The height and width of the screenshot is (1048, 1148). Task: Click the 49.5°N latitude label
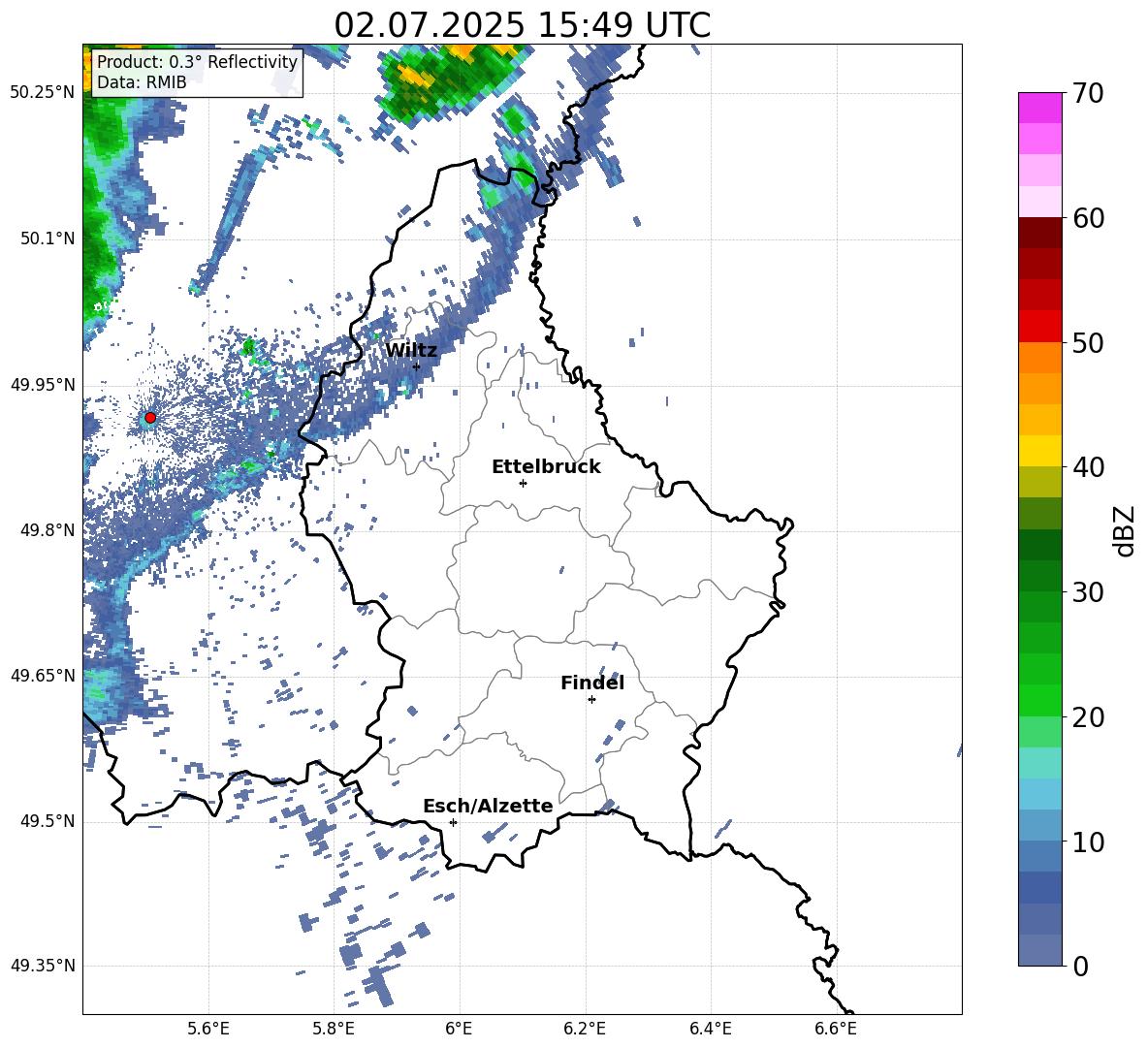pos(48,821)
